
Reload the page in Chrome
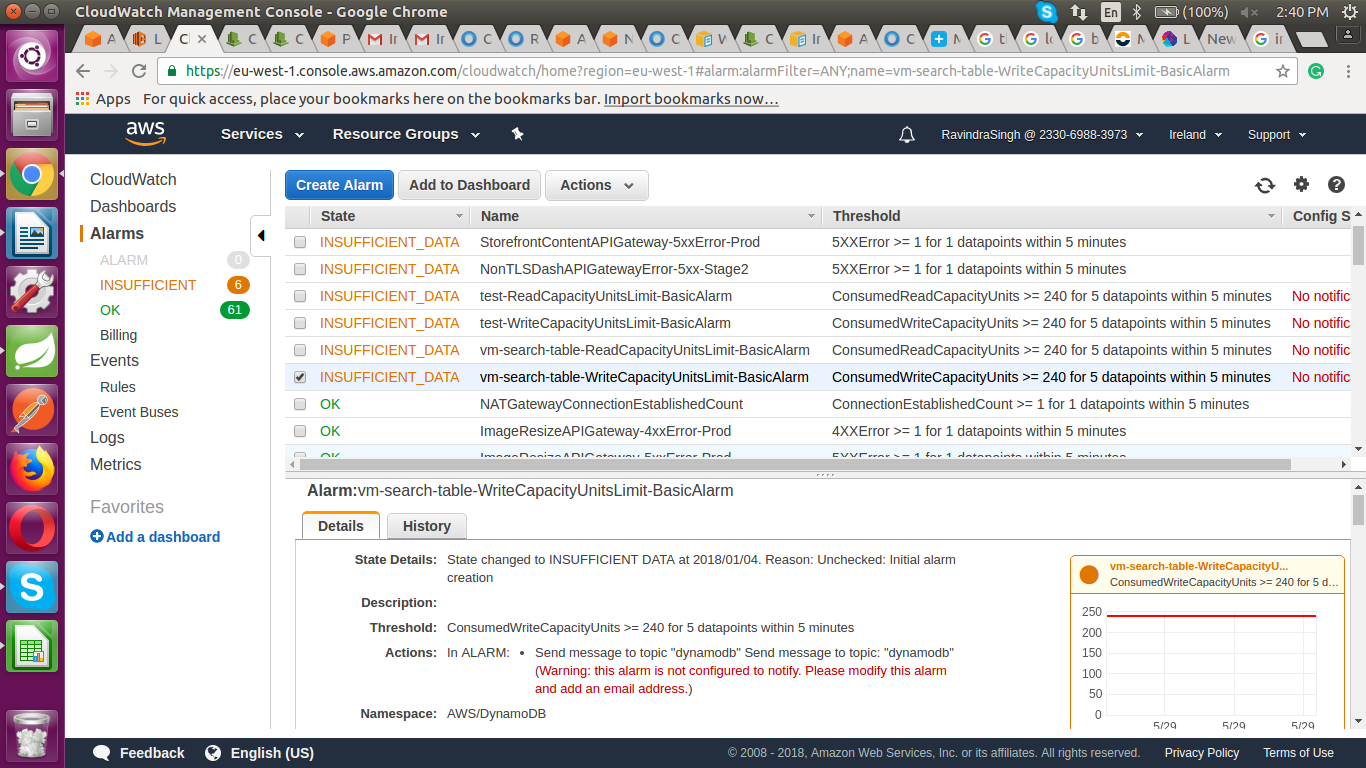coord(139,71)
